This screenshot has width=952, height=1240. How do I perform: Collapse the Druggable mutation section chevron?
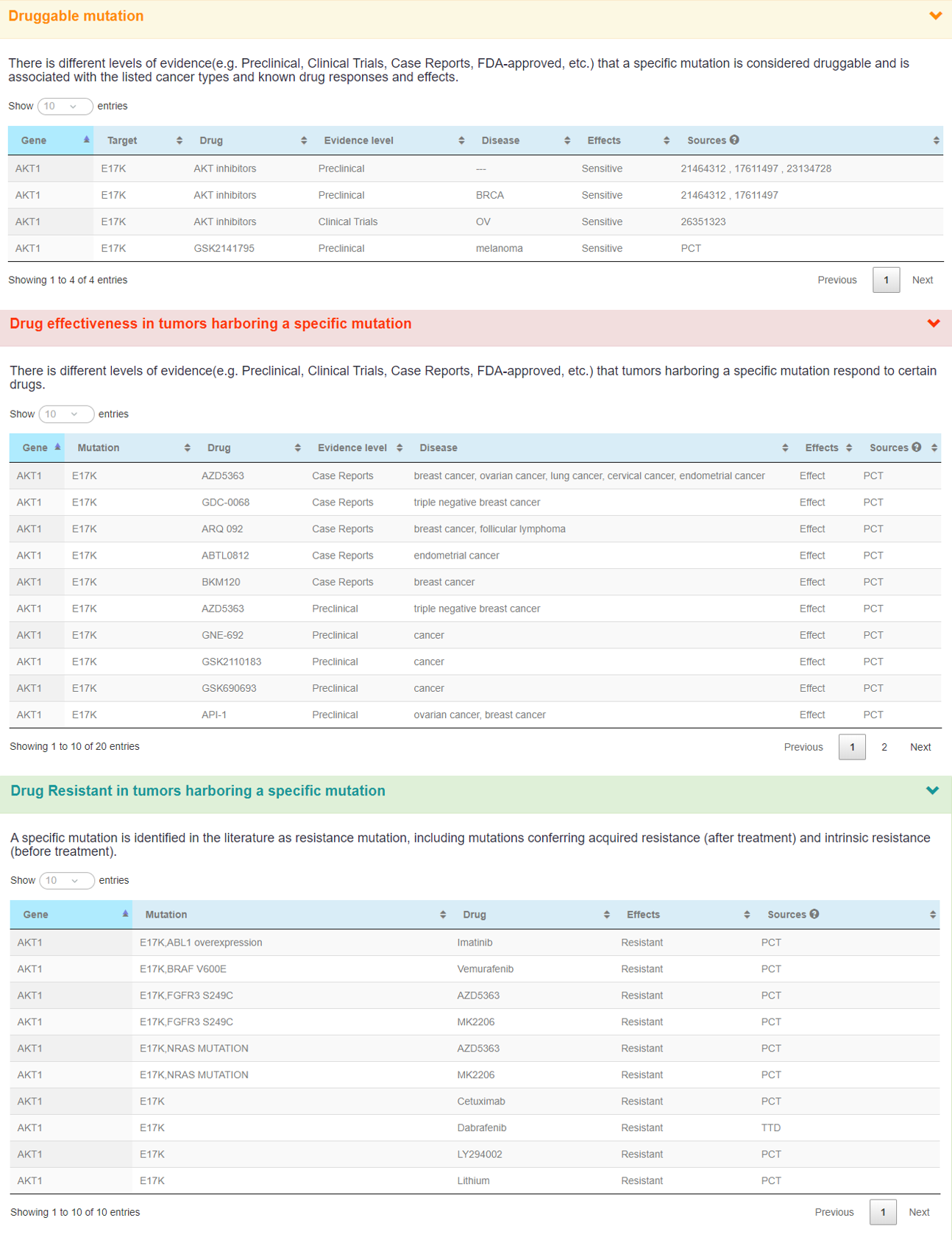935,15
